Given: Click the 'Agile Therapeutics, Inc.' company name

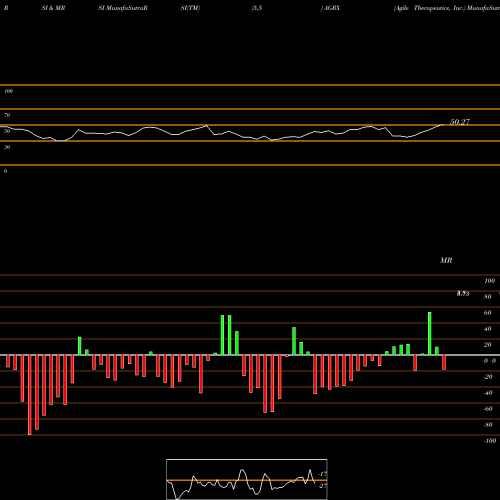Looking at the screenshot, I should 430,8.
